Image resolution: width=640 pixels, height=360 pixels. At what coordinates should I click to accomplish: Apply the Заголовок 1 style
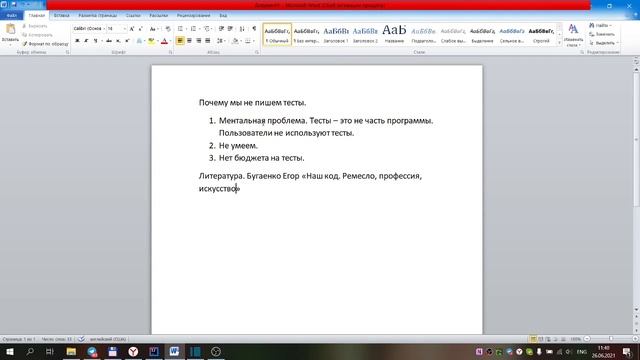point(336,35)
